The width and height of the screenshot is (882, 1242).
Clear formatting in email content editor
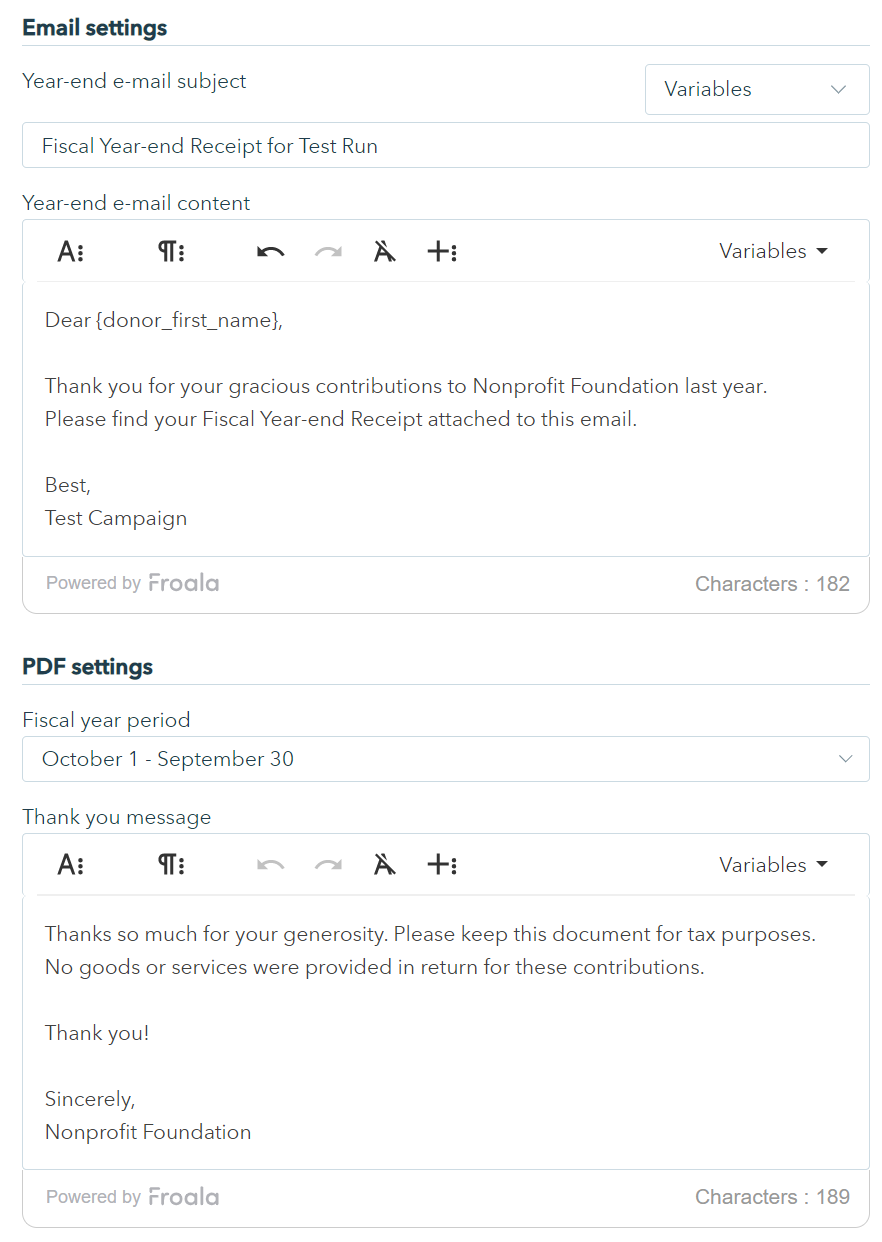(385, 252)
